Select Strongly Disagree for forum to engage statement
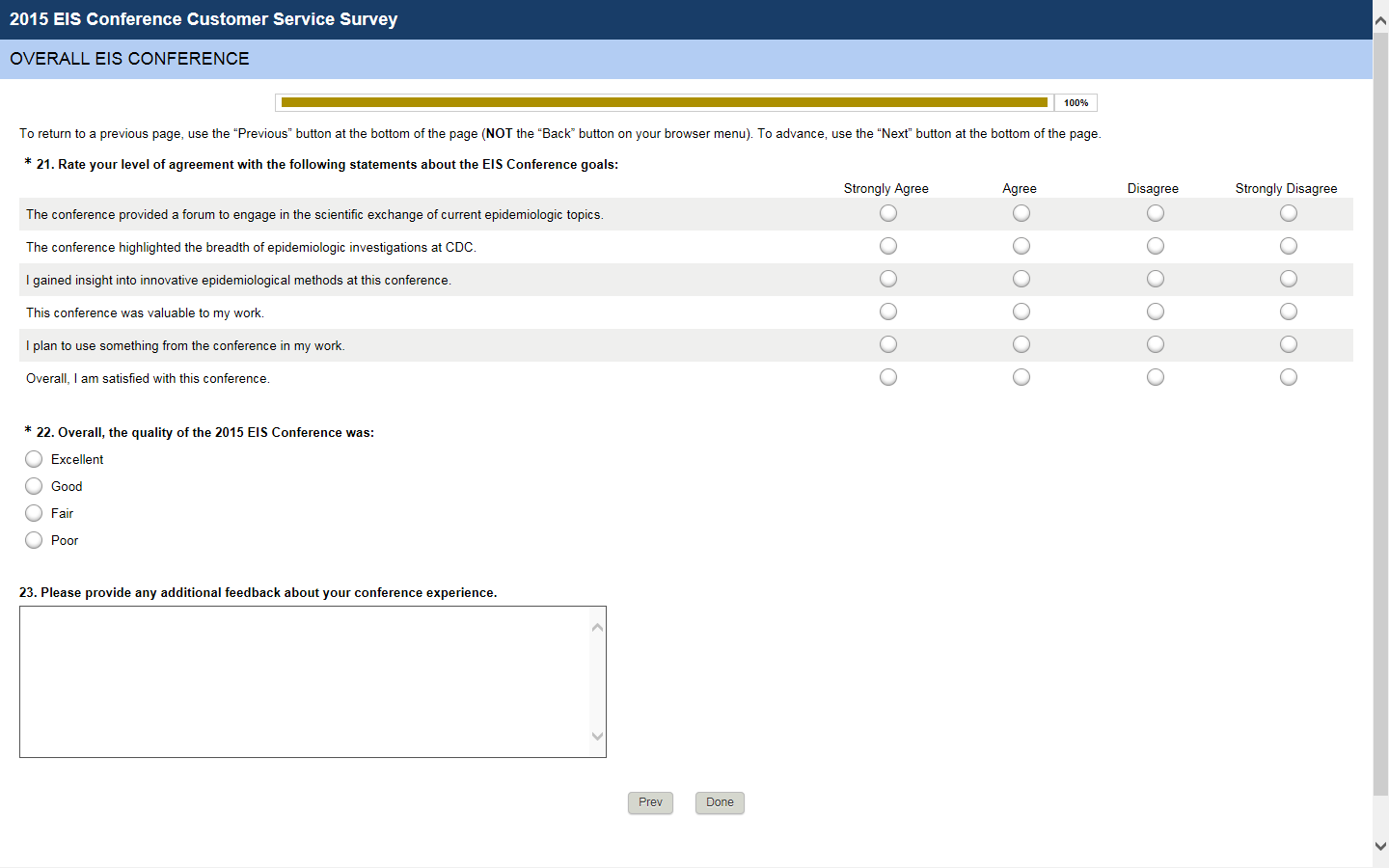Screen dimensions: 1389x868 pyautogui.click(x=1289, y=213)
